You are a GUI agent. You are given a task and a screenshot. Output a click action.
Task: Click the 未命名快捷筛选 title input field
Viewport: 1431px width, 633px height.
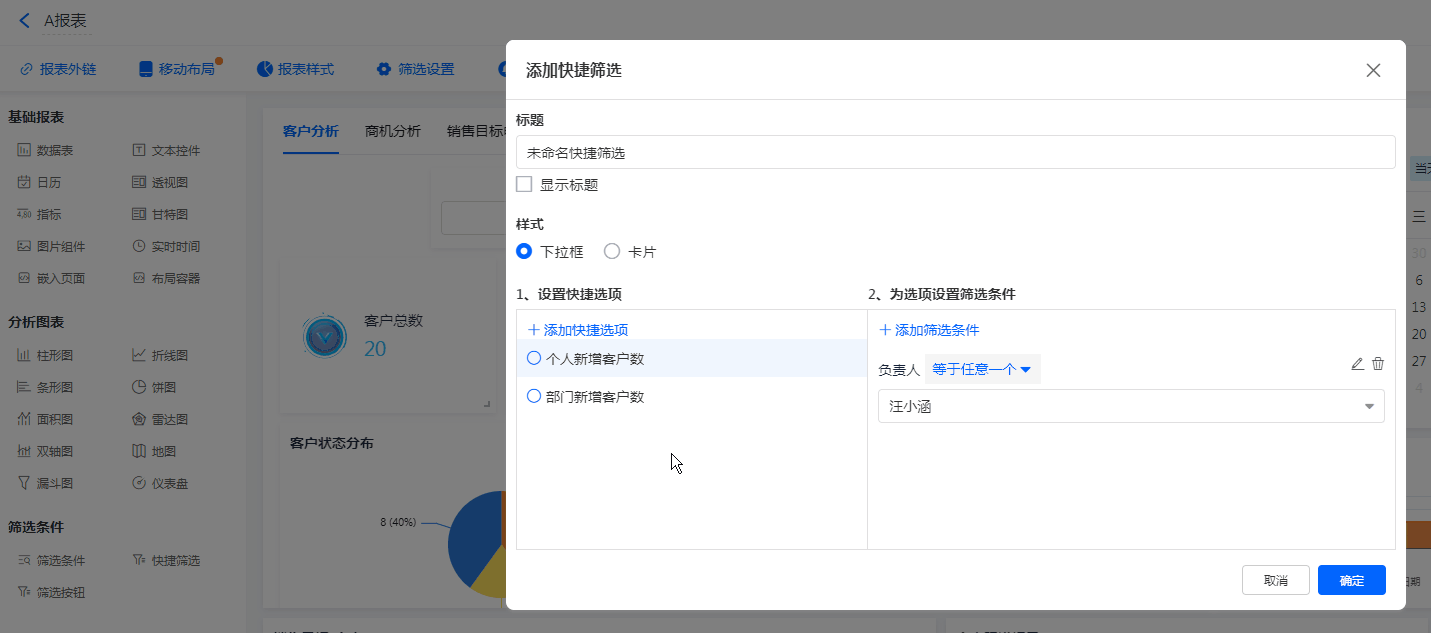tap(955, 153)
